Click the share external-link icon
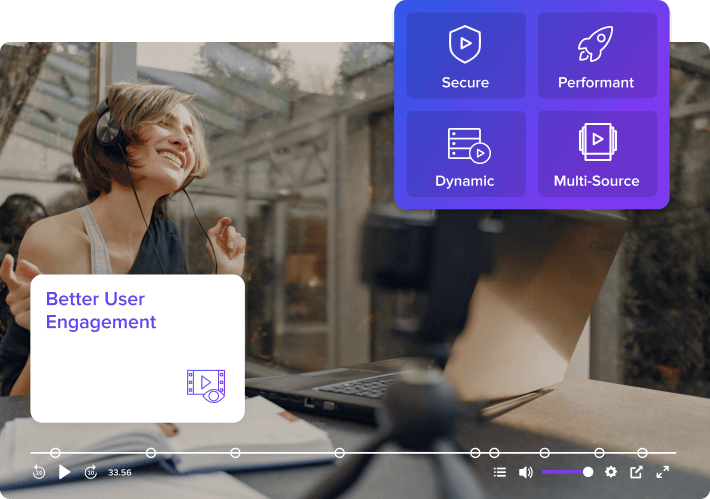The height and width of the screenshot is (499, 710). tap(636, 472)
